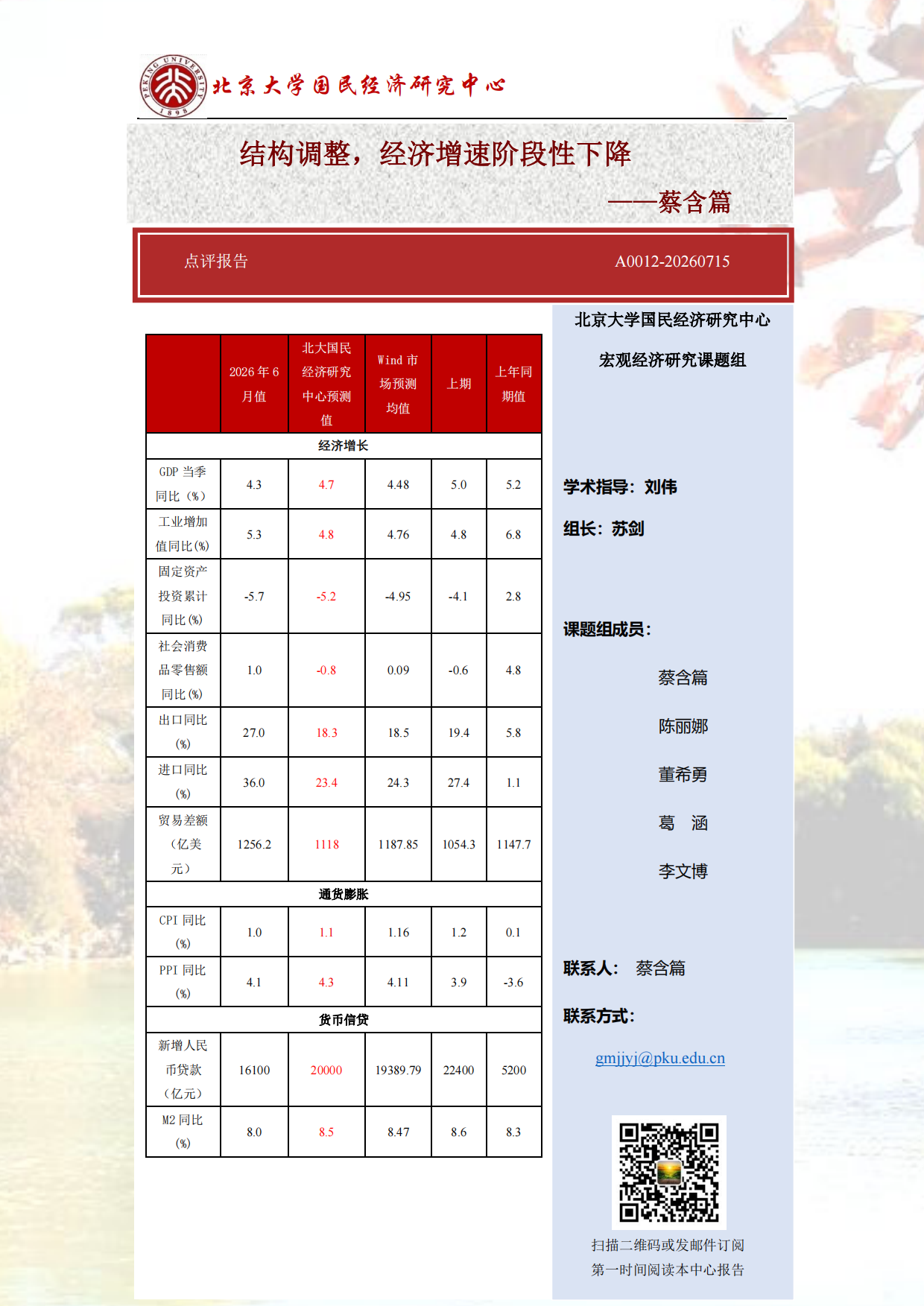Click the column header 上期
The height and width of the screenshot is (1306, 924).
(x=459, y=384)
